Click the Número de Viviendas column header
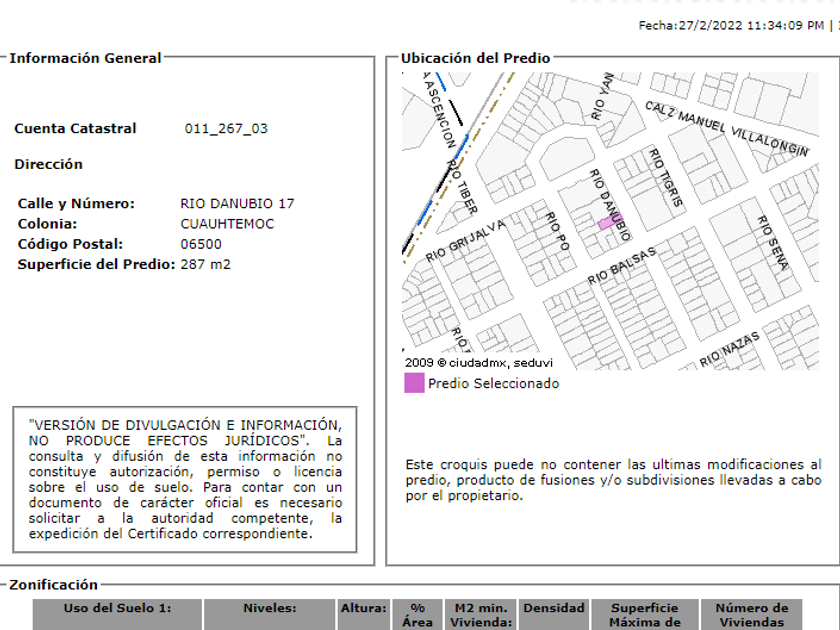The image size is (840, 630). [752, 614]
